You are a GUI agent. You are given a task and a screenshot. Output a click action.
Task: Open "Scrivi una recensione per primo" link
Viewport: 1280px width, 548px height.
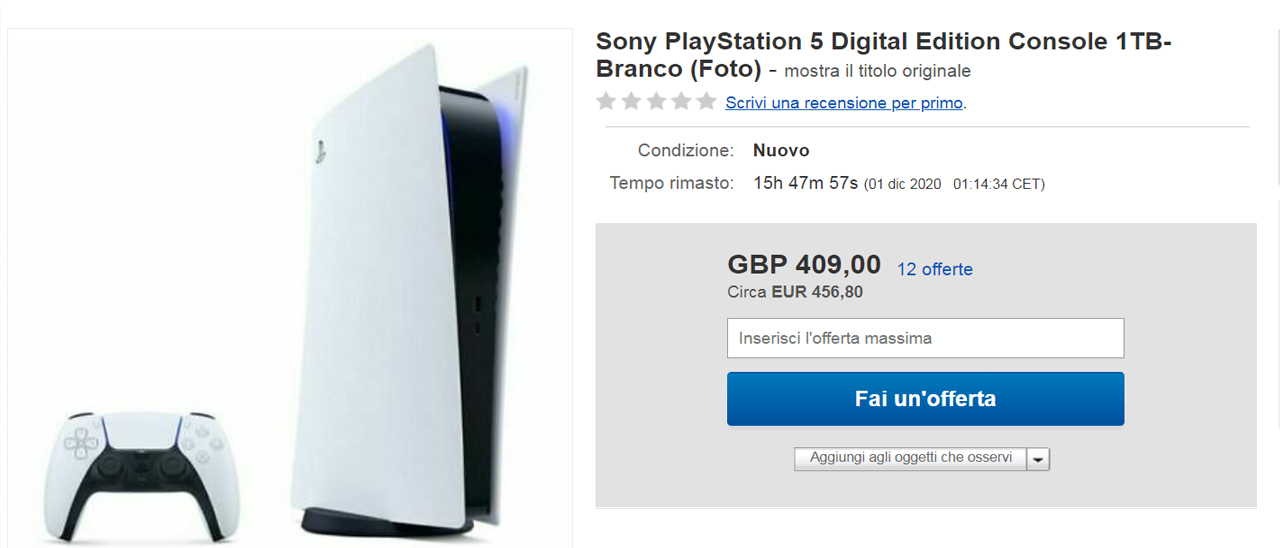tap(844, 103)
